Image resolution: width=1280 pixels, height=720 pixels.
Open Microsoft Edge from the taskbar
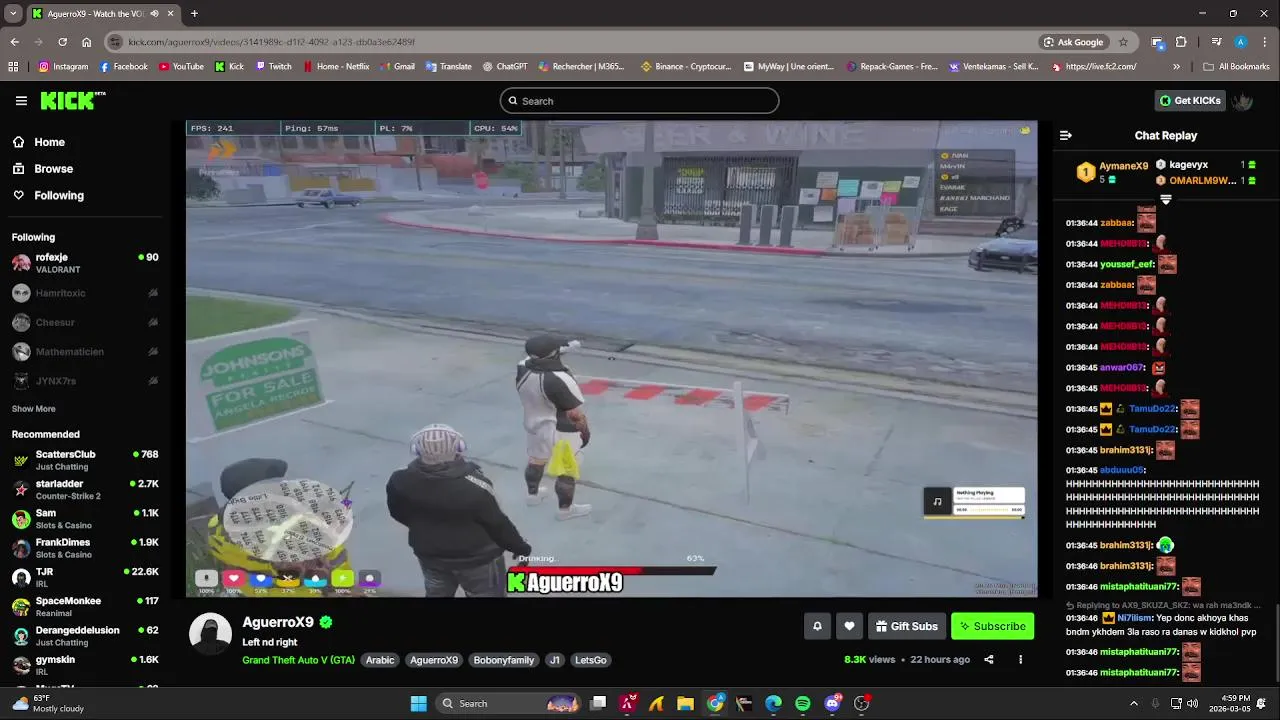pyautogui.click(x=773, y=703)
